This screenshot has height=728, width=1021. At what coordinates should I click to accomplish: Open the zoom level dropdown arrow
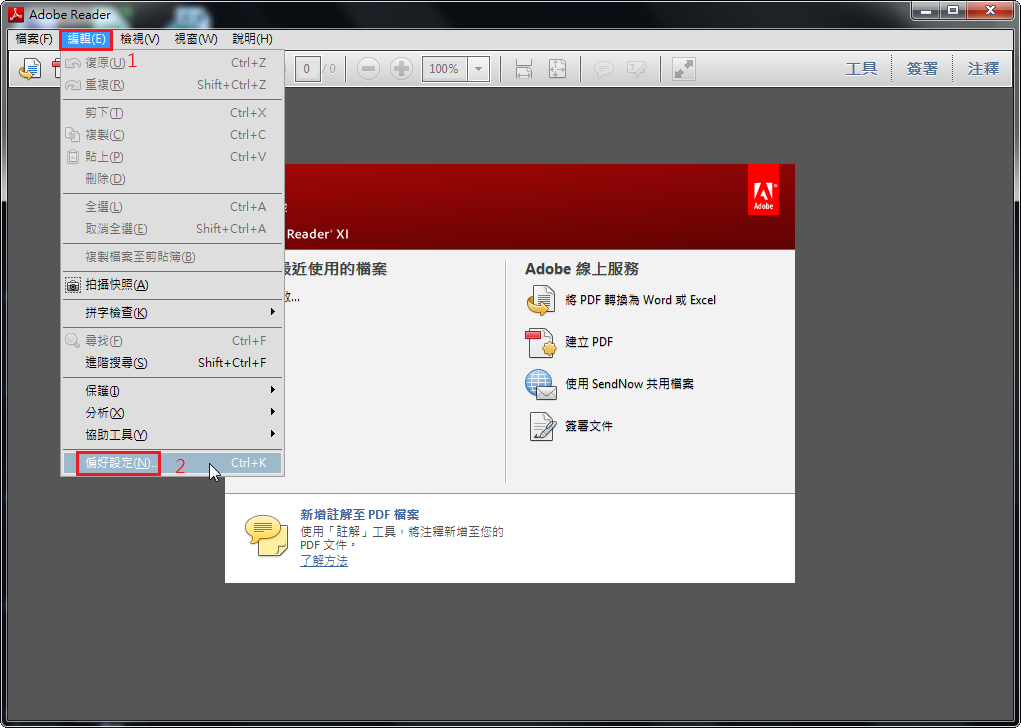tap(479, 68)
